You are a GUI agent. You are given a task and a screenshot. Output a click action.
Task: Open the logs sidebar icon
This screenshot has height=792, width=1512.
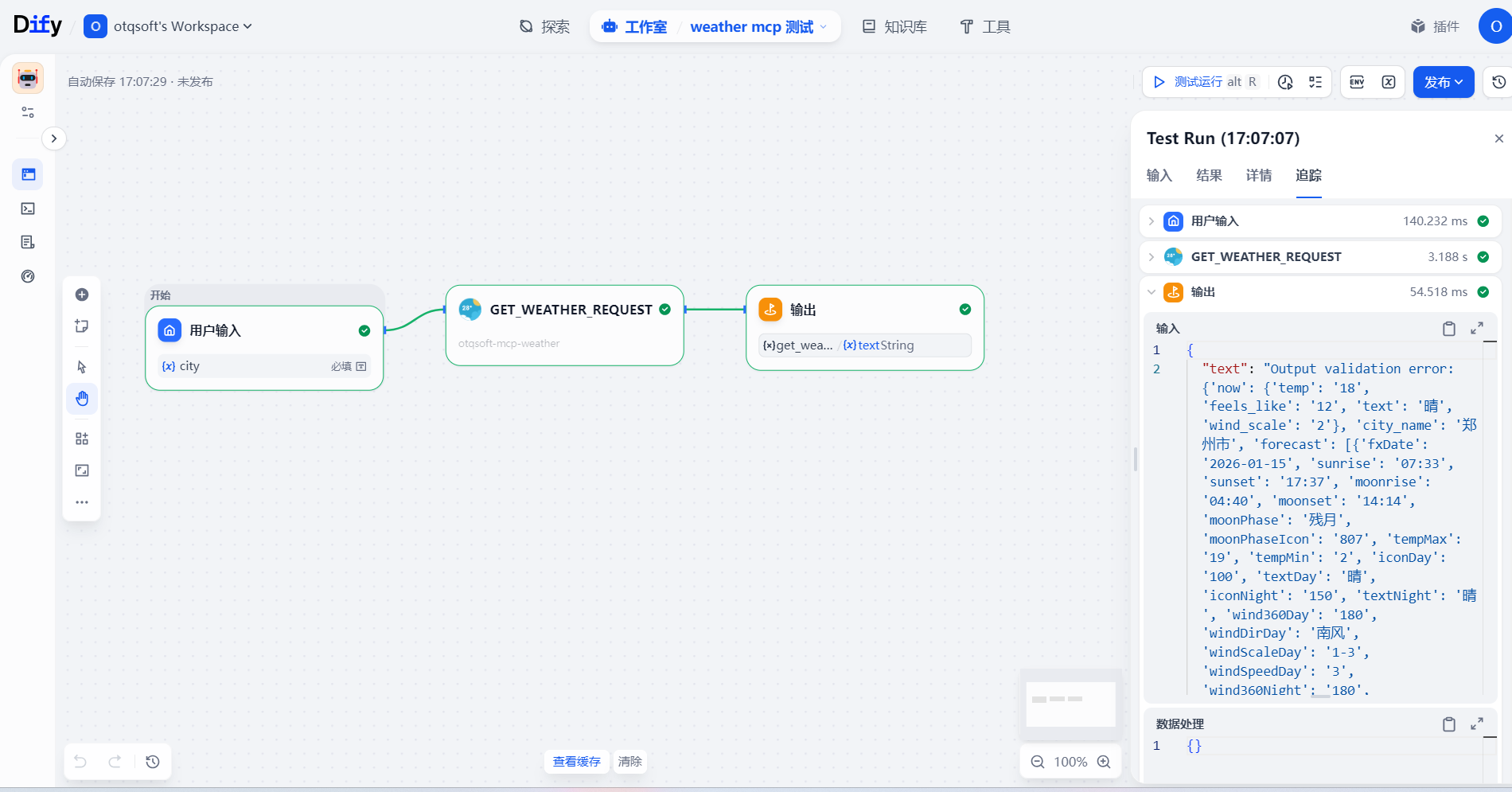pos(28,242)
